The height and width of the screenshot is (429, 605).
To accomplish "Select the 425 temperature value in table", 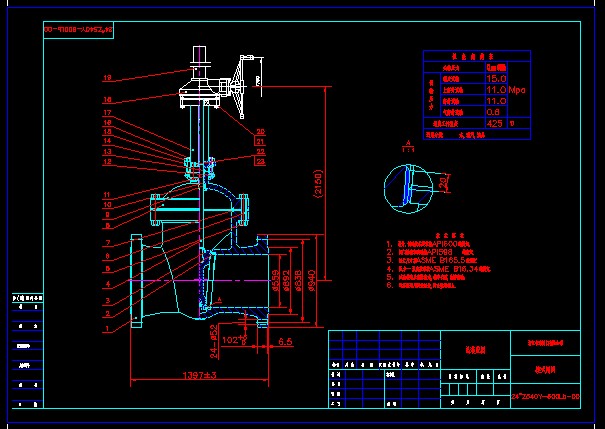I will click(494, 124).
